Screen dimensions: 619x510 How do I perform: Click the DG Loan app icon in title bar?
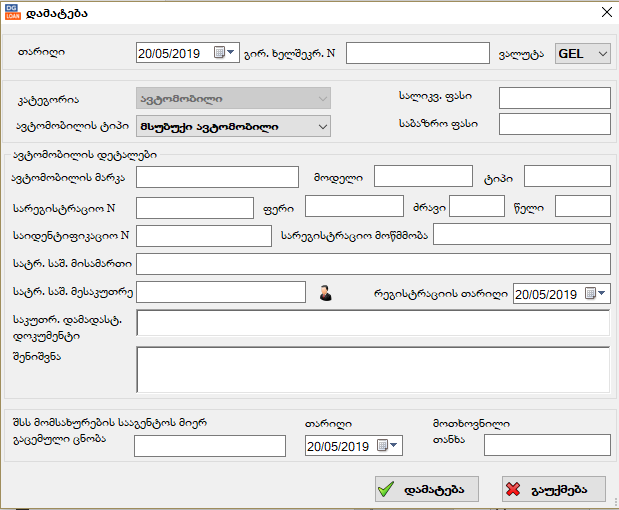tap(13, 13)
